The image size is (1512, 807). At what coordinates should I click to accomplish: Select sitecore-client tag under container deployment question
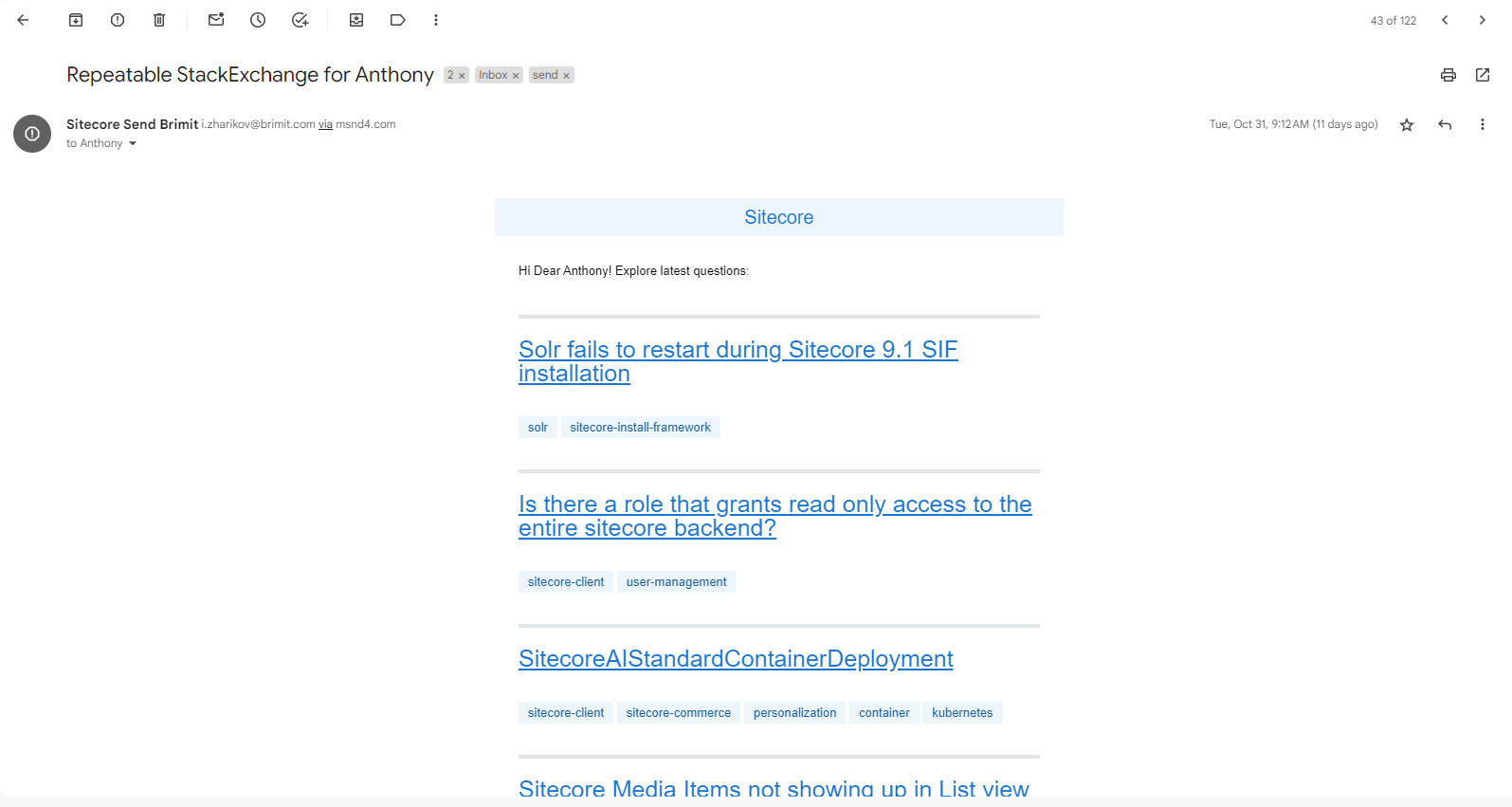566,713
